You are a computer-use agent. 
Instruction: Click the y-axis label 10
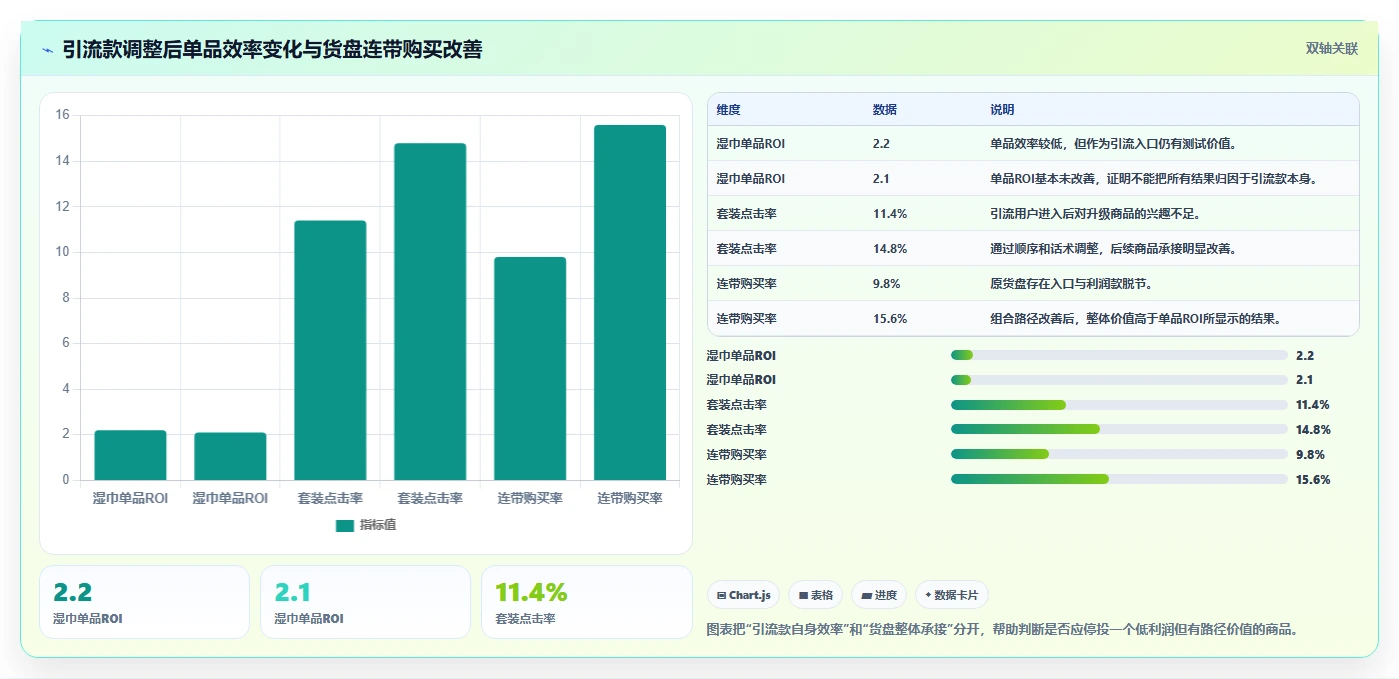point(62,252)
